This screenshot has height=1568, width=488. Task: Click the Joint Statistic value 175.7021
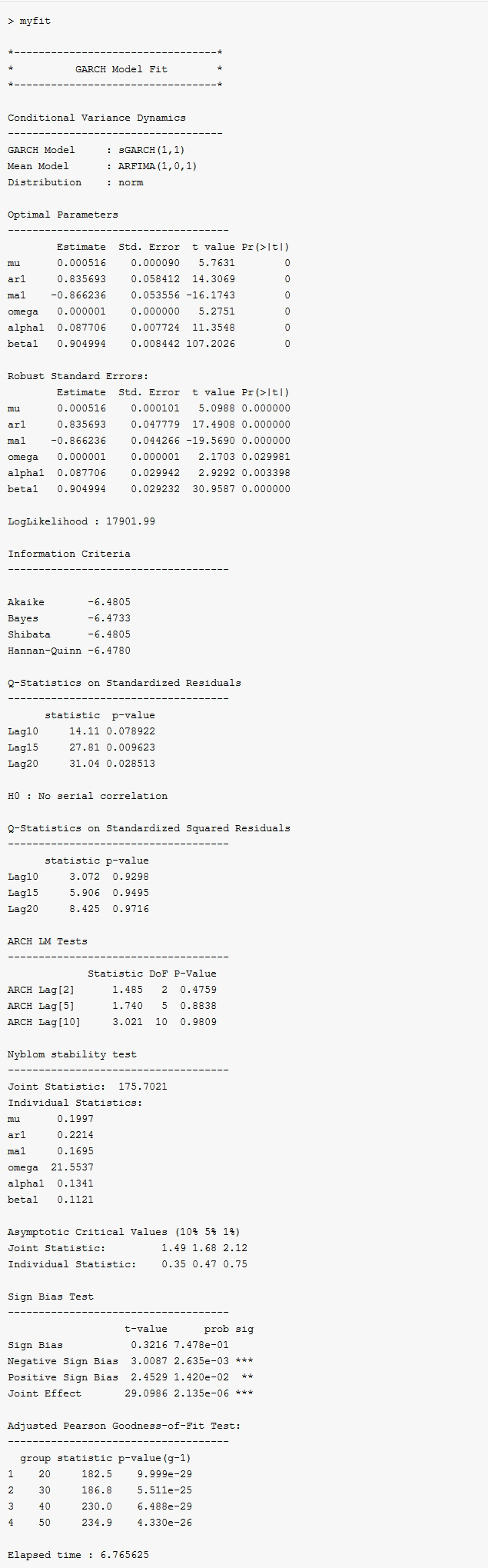[x=142, y=1087]
